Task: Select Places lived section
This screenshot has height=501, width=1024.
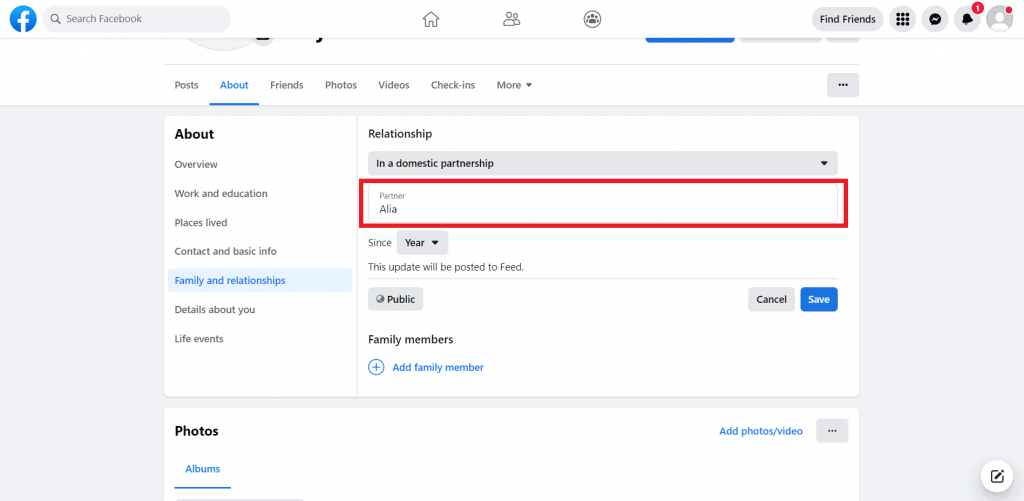Action: (260, 223)
